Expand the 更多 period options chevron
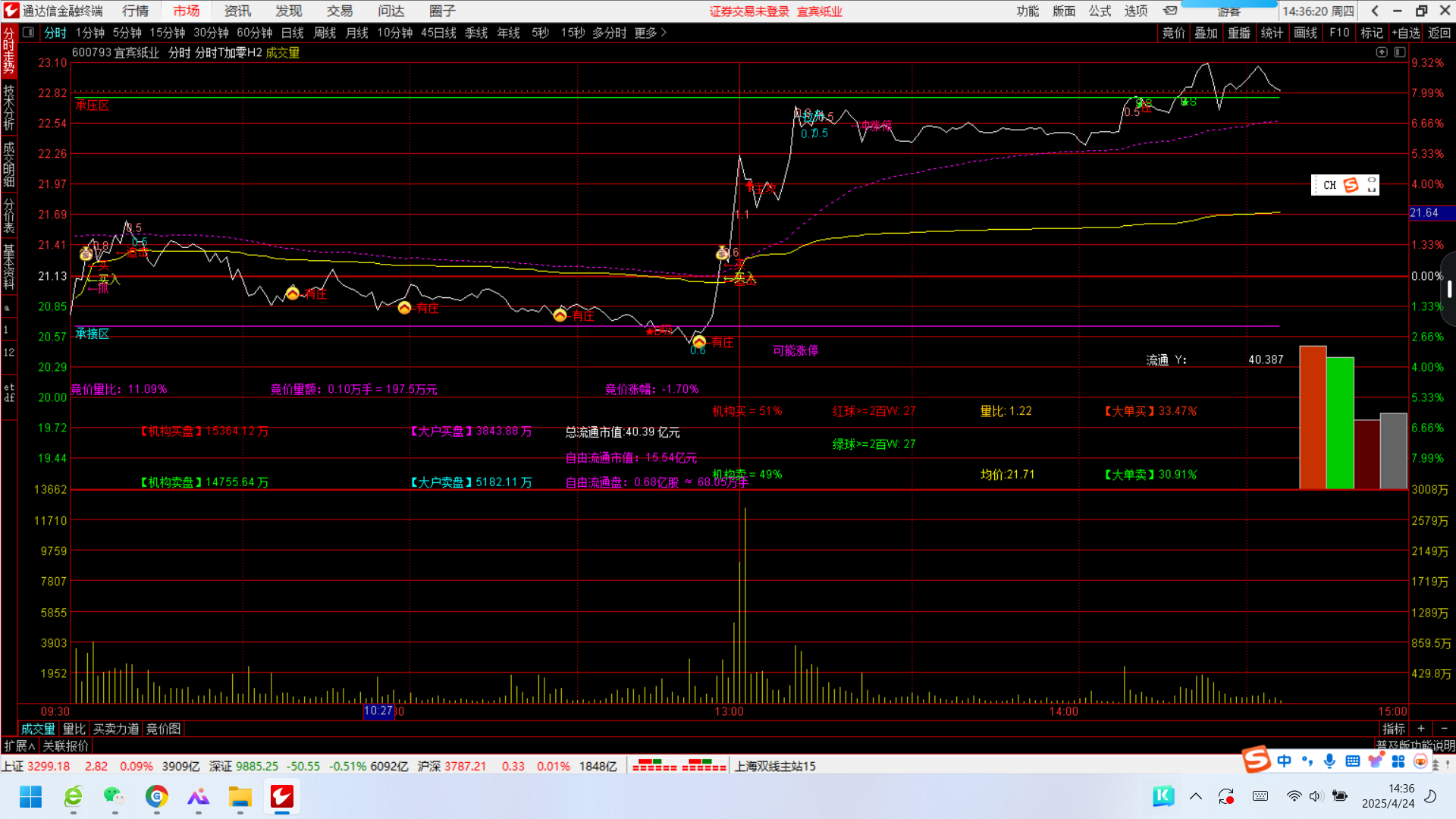The height and width of the screenshot is (819, 1456). pyautogui.click(x=664, y=33)
